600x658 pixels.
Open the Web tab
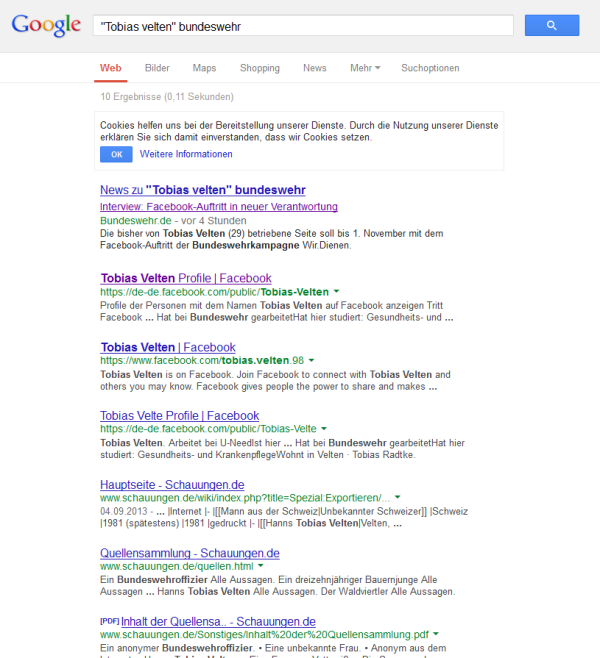click(x=111, y=68)
